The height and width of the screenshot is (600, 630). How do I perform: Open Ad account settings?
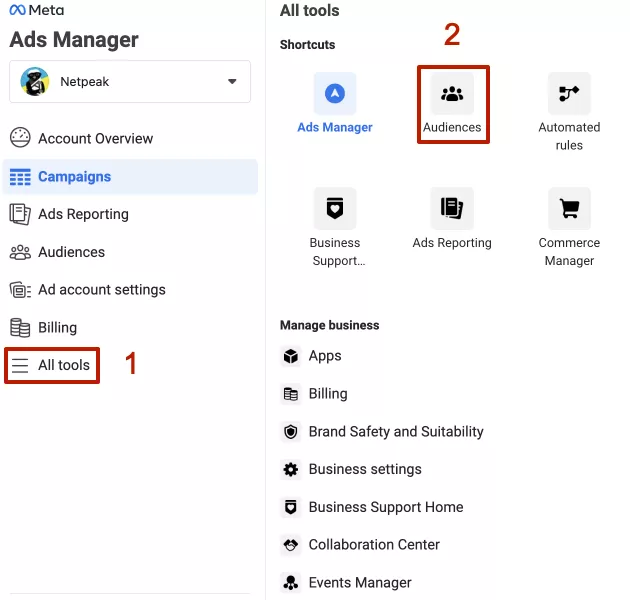pos(102,290)
